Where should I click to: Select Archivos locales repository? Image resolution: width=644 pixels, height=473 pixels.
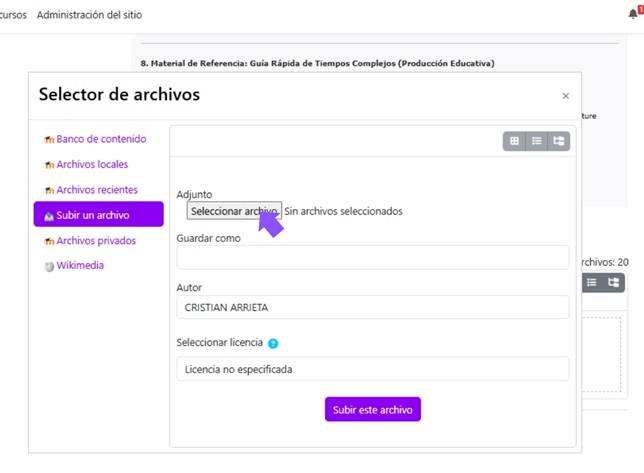92,164
